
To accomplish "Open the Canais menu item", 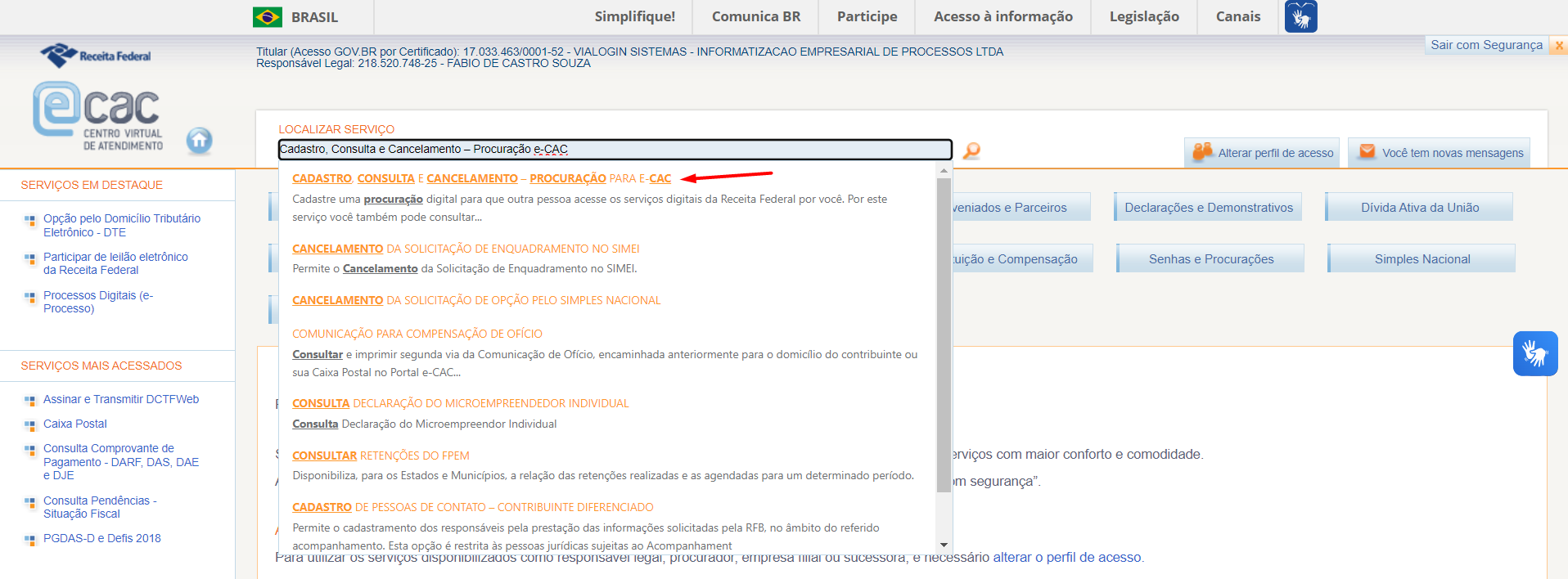I will [1238, 16].
